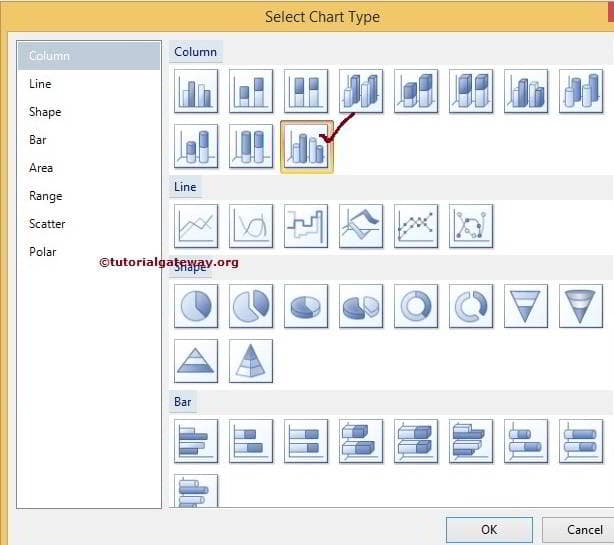Choose the 3-D Funnel chart icon

click(x=581, y=306)
